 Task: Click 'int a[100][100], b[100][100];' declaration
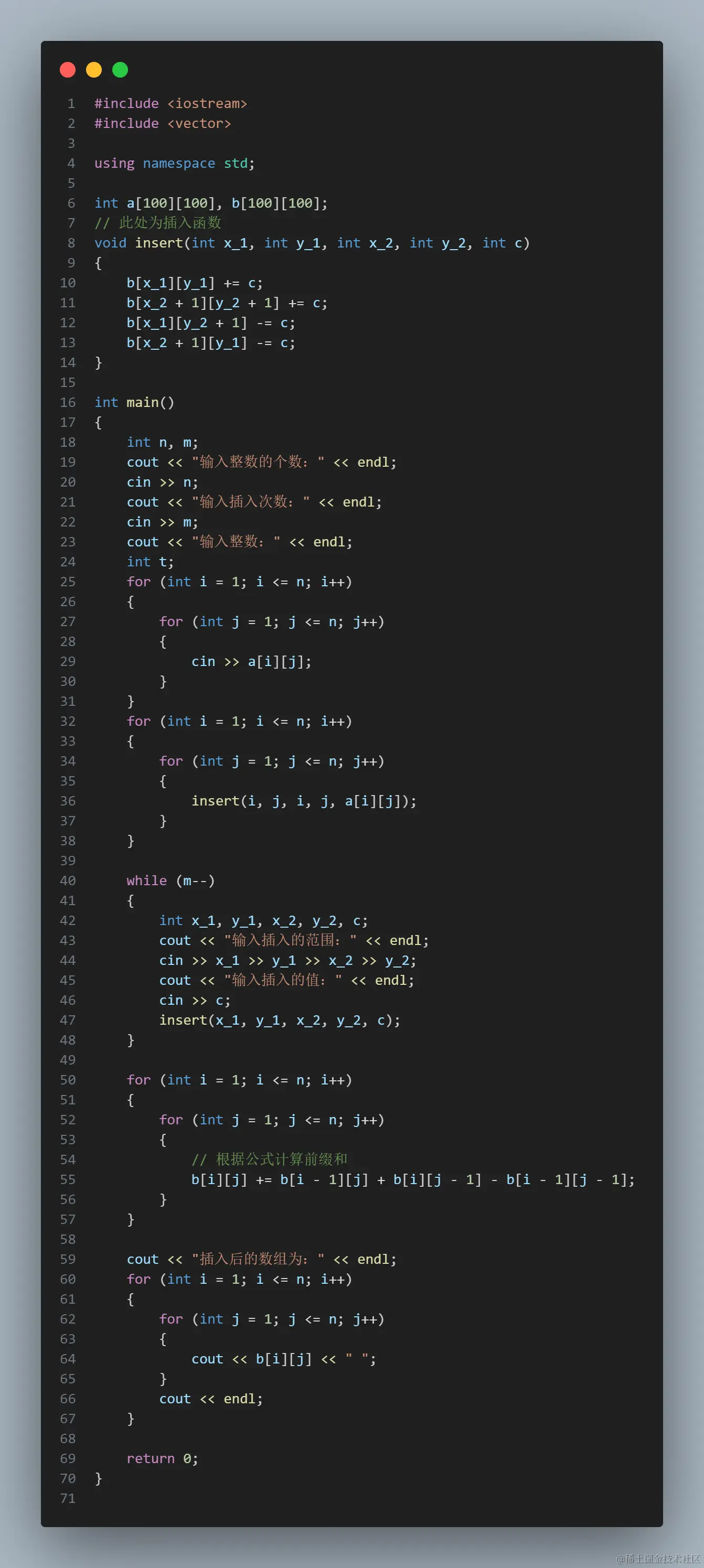pos(211,203)
